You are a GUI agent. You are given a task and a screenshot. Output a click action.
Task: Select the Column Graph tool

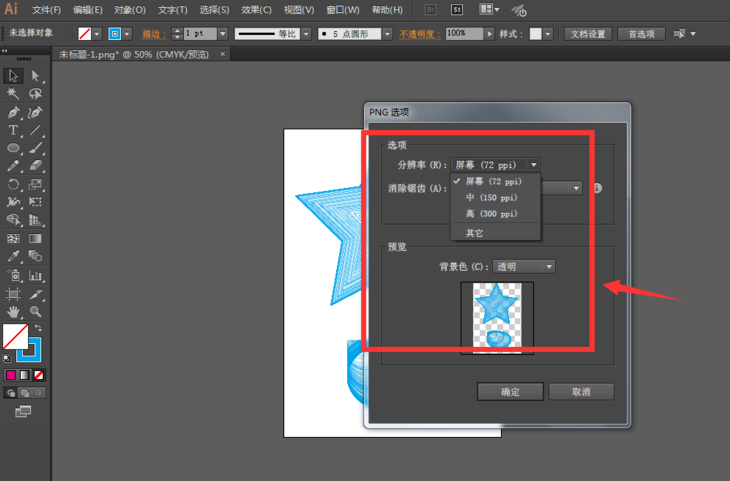coord(35,275)
